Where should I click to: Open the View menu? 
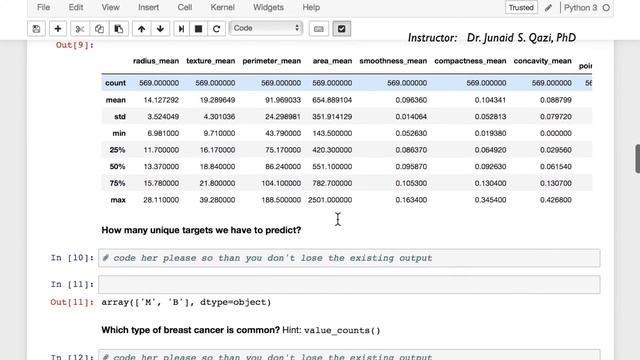pyautogui.click(x=110, y=7)
